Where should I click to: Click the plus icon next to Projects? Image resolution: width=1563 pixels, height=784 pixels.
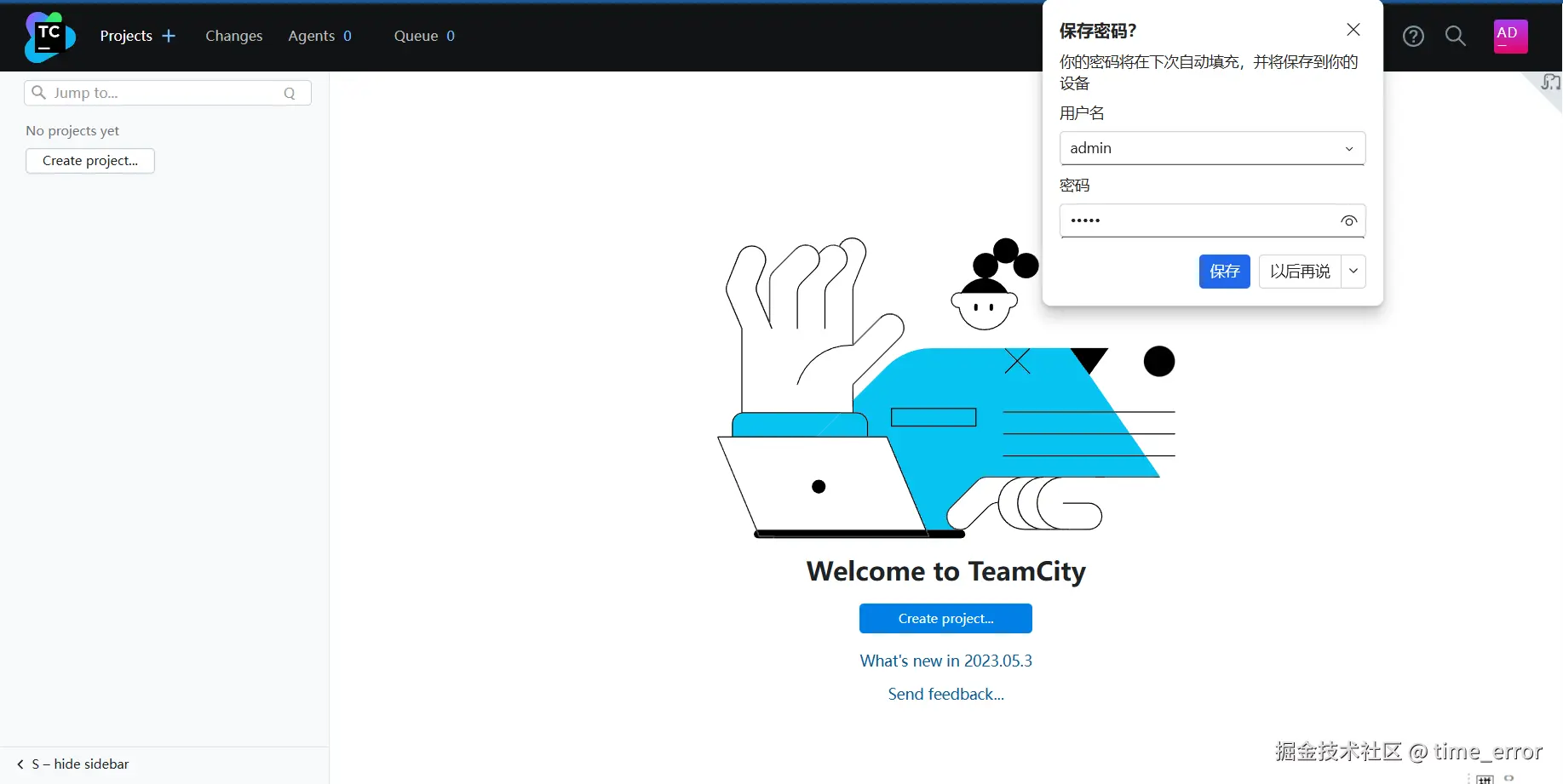[x=170, y=36]
